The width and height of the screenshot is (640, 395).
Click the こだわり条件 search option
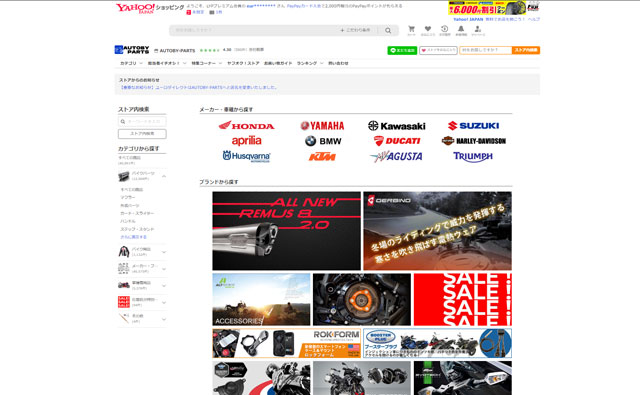[356, 30]
